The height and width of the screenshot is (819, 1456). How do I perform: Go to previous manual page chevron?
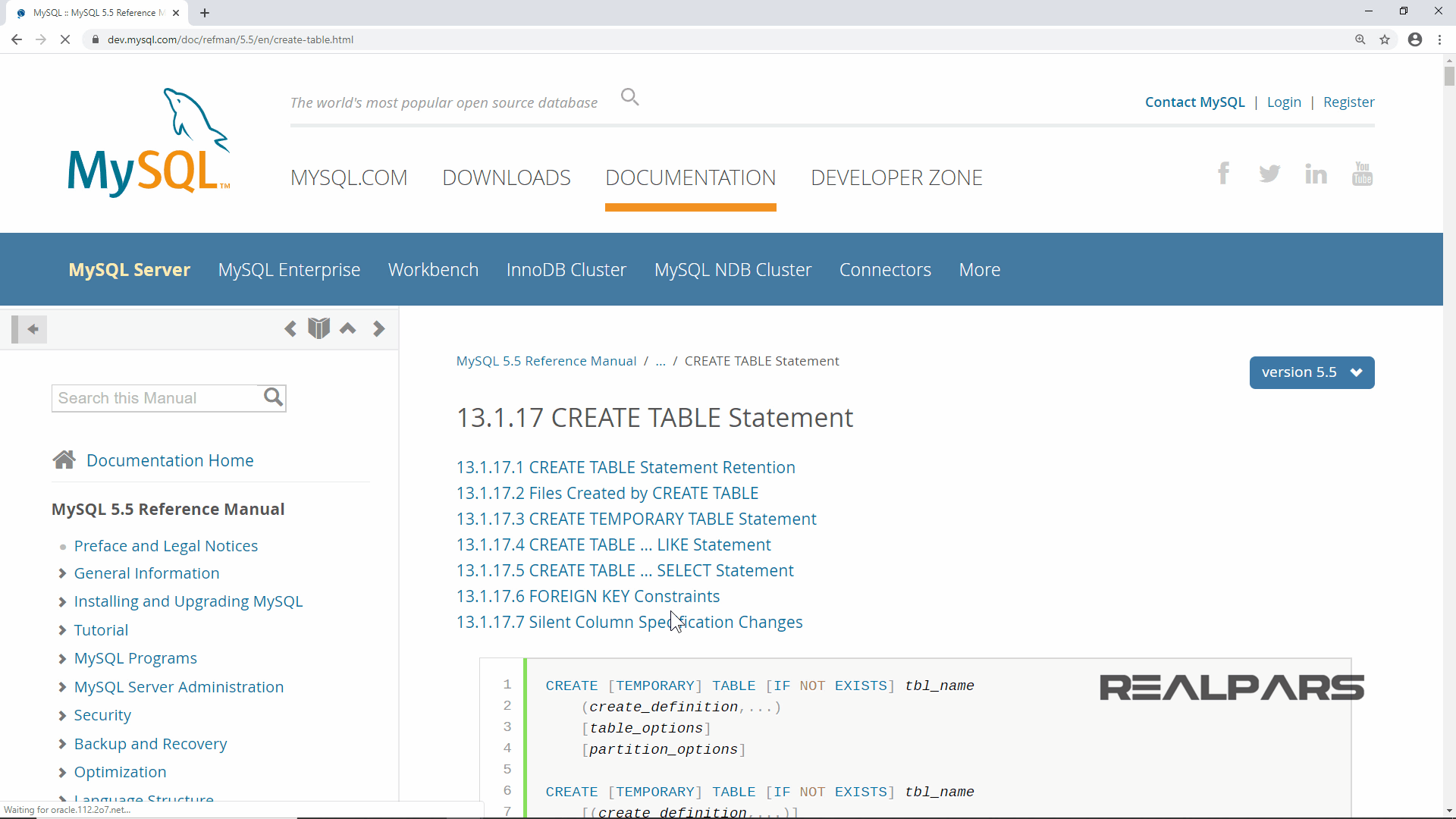(x=290, y=328)
